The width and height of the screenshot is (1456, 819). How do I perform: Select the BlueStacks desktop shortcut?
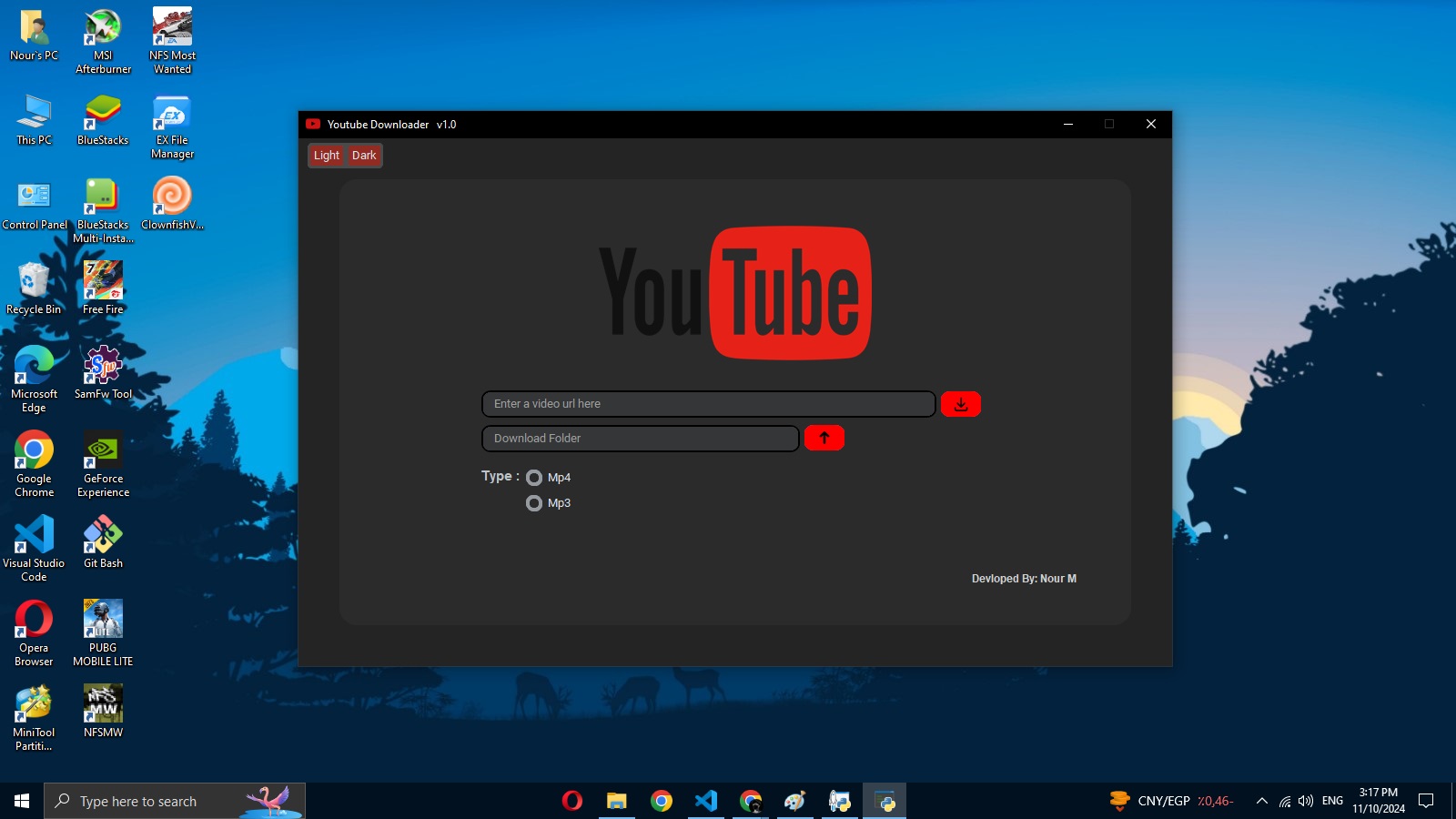pos(103,121)
